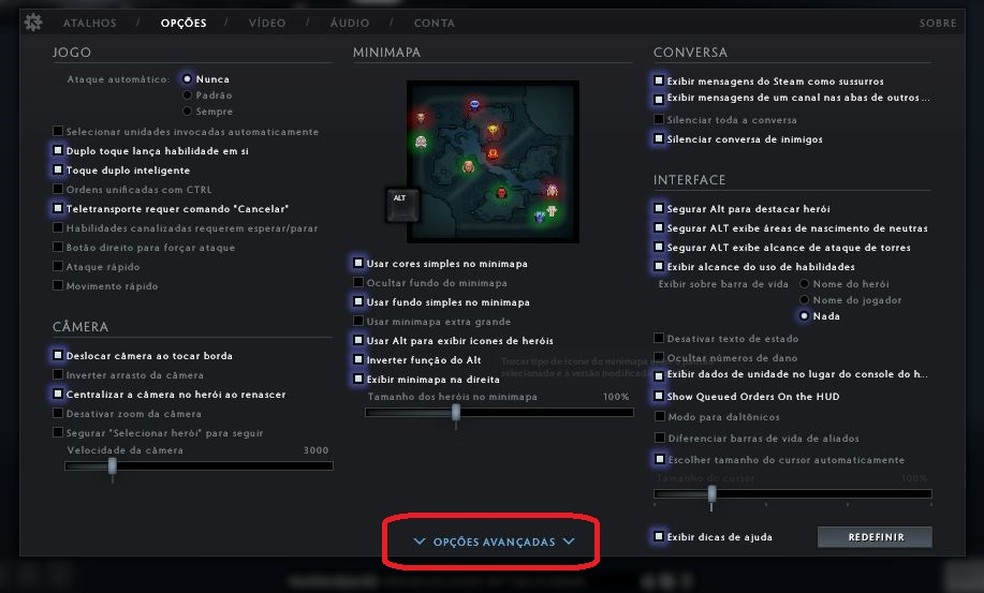Disable Silenciar conversa de inimigos

coord(658,139)
